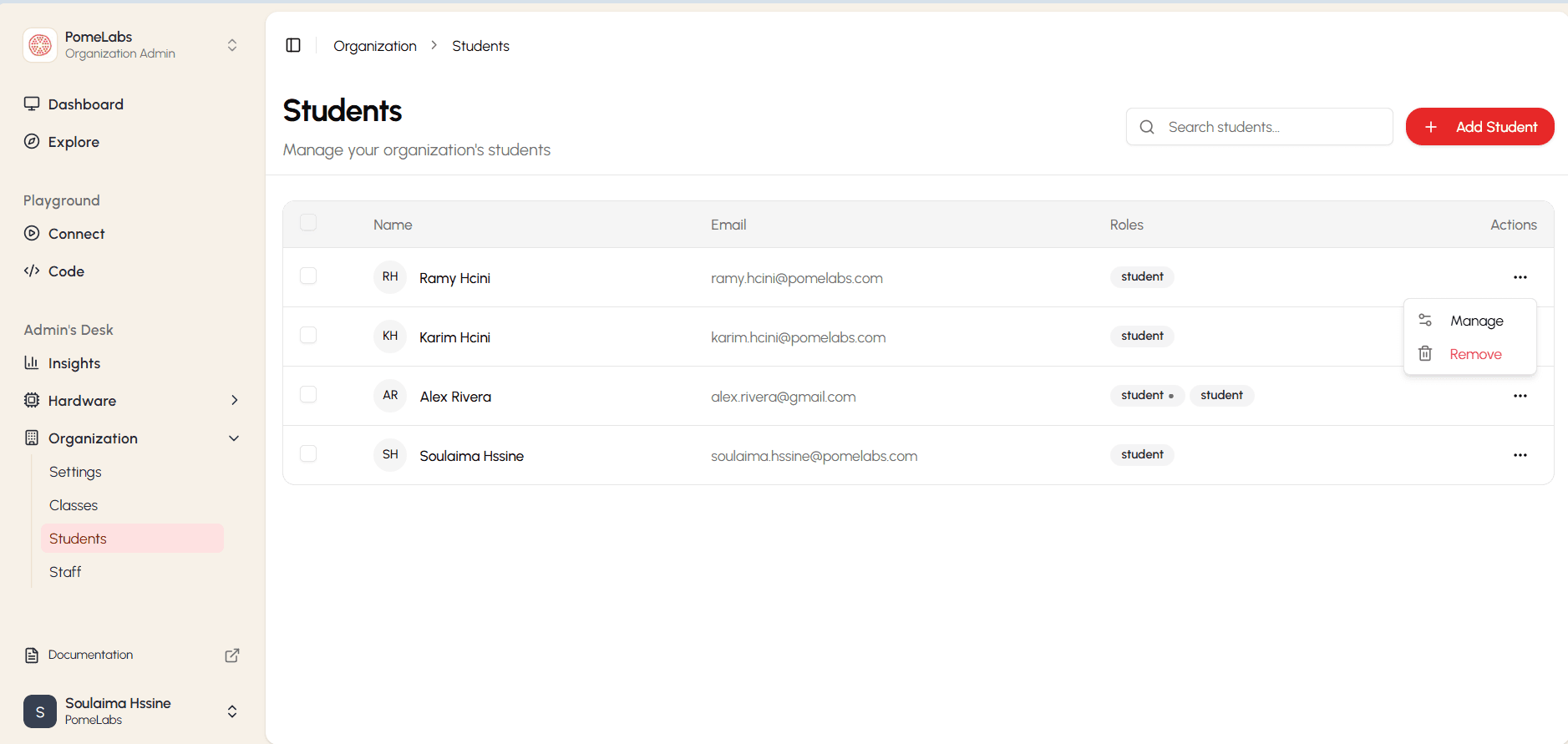Click the Documentation file icon
1568x744 pixels.
tap(32, 655)
